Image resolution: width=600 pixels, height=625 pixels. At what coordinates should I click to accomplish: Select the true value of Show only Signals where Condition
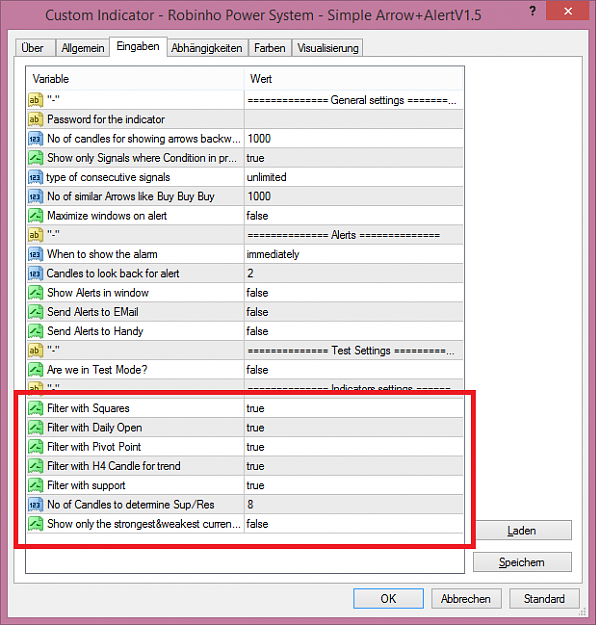pyautogui.click(x=354, y=158)
